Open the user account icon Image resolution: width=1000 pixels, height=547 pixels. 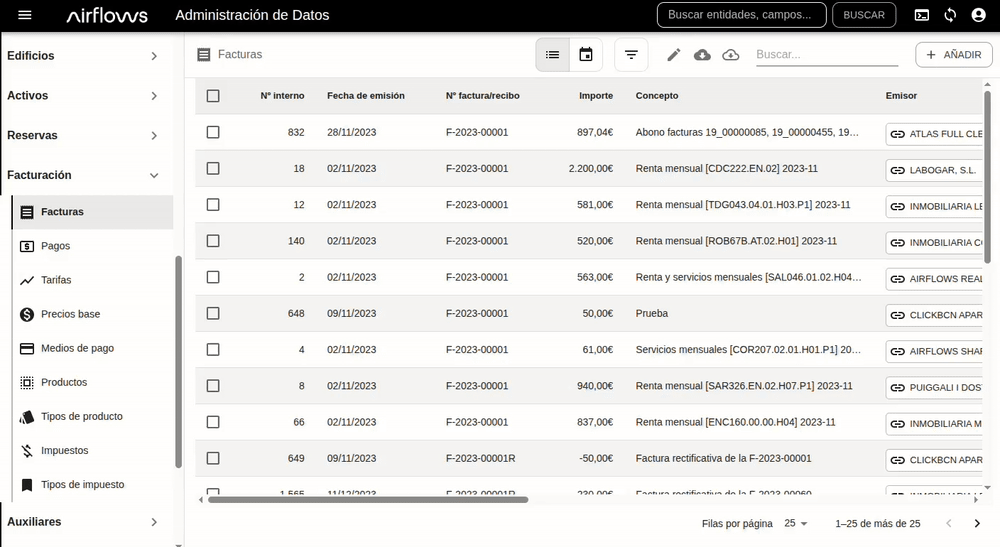[978, 15]
